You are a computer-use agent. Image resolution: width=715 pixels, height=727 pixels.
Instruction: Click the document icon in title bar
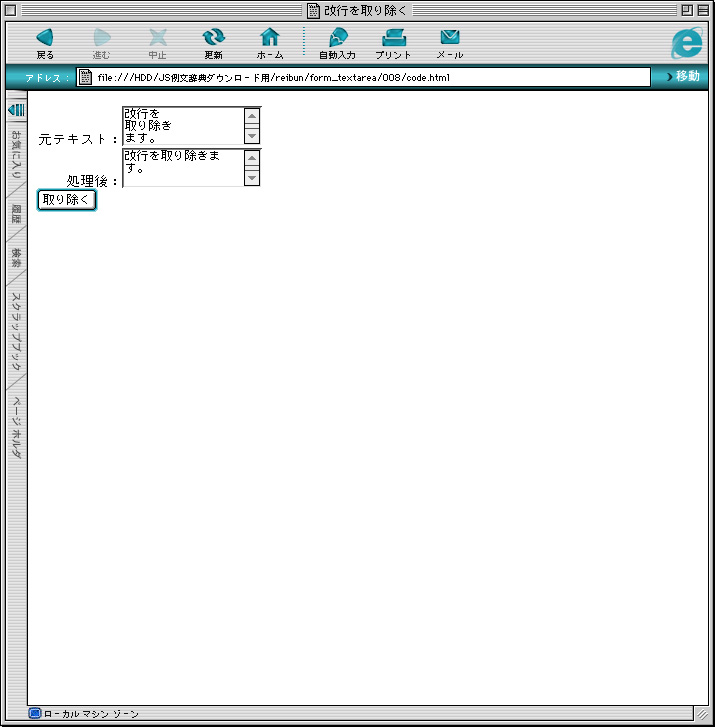tap(313, 10)
